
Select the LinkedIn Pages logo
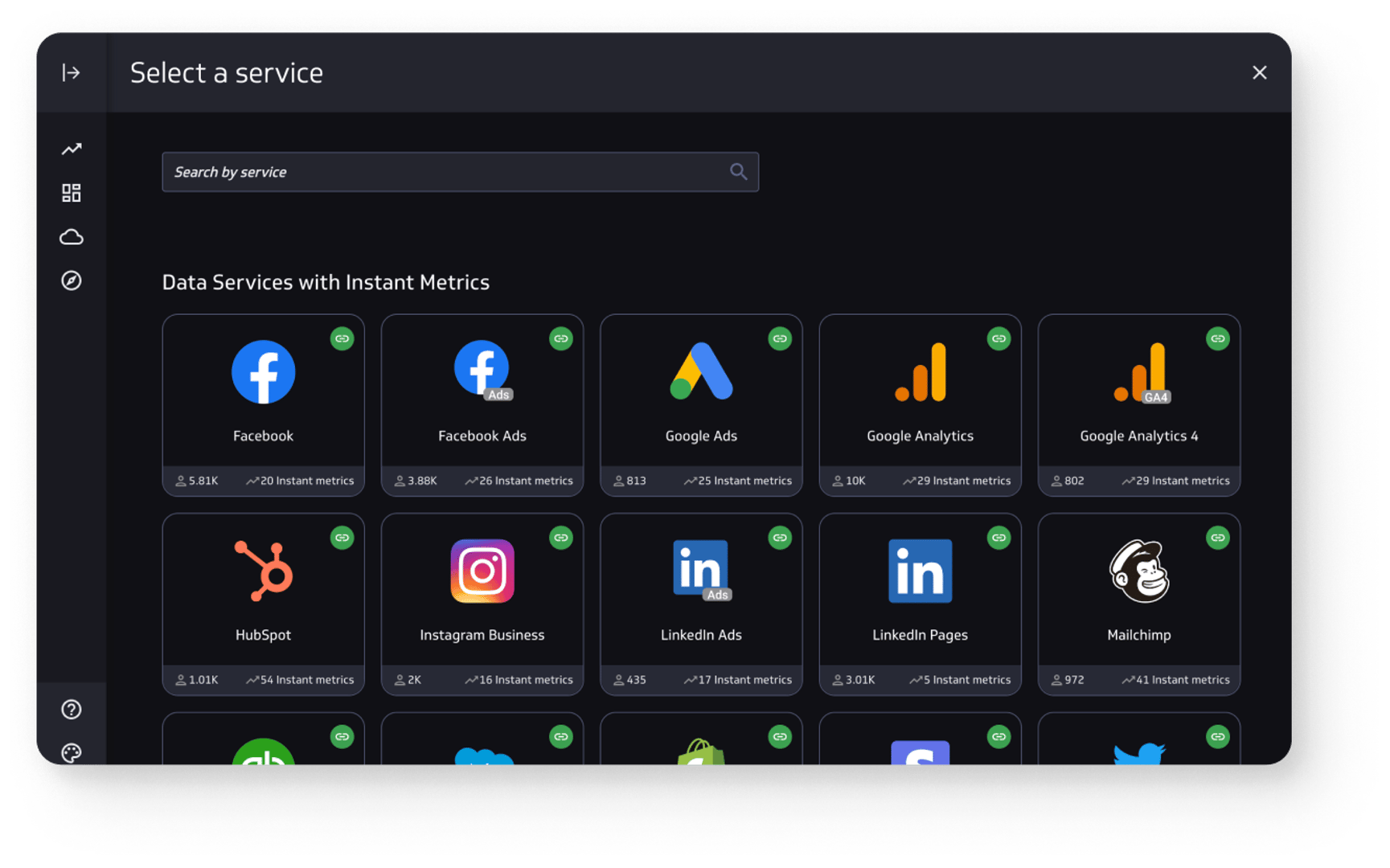921,571
